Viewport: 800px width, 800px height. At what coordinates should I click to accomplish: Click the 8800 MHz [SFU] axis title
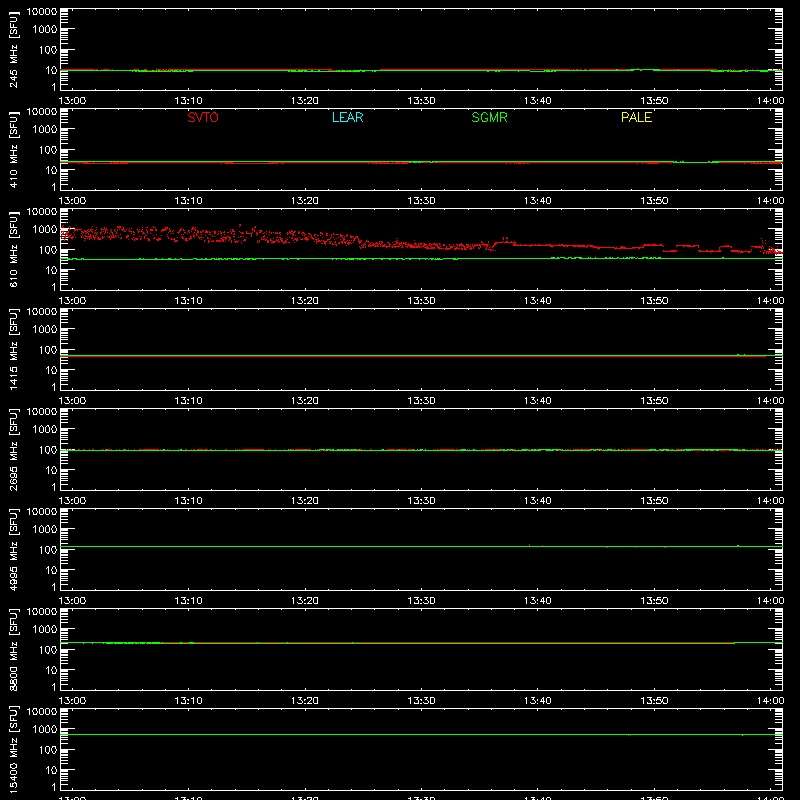(14, 649)
